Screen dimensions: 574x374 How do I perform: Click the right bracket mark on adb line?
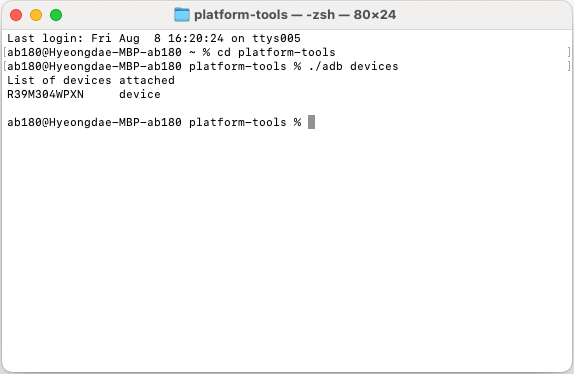(x=569, y=66)
